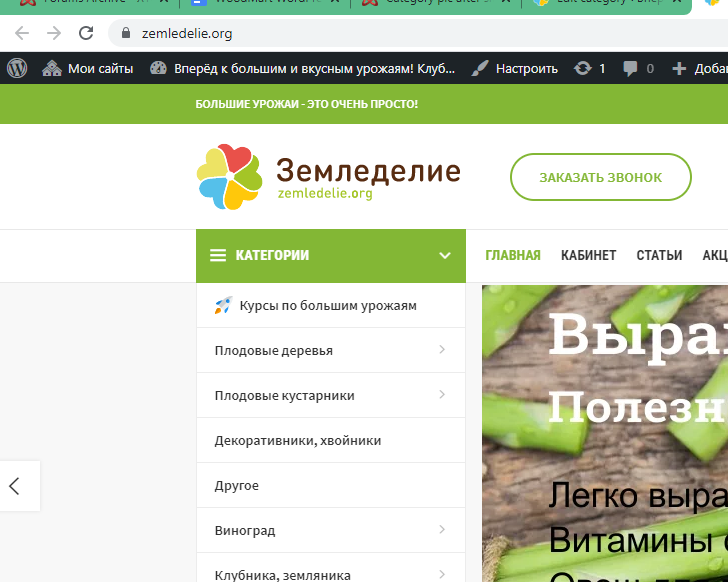Collapse the КАТЕГОРИИ dropdown chevron
728x582 pixels.
click(445, 255)
